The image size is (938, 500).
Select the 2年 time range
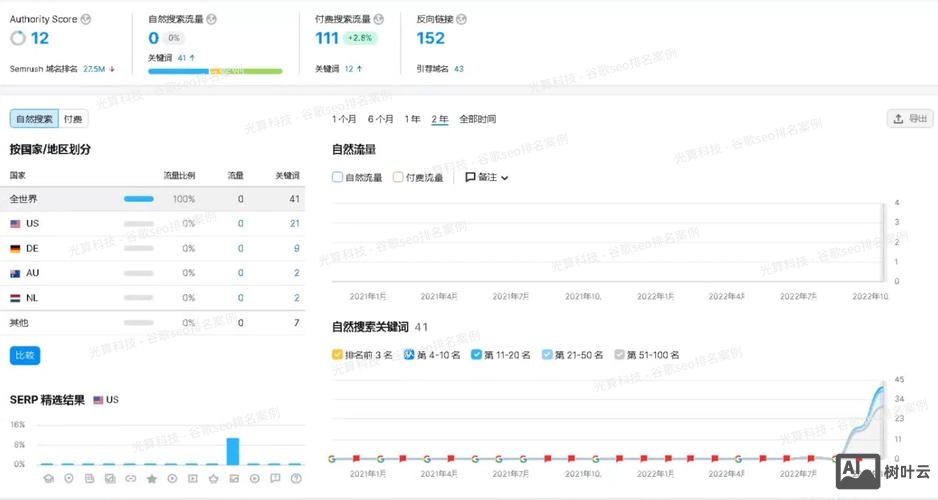(440, 119)
